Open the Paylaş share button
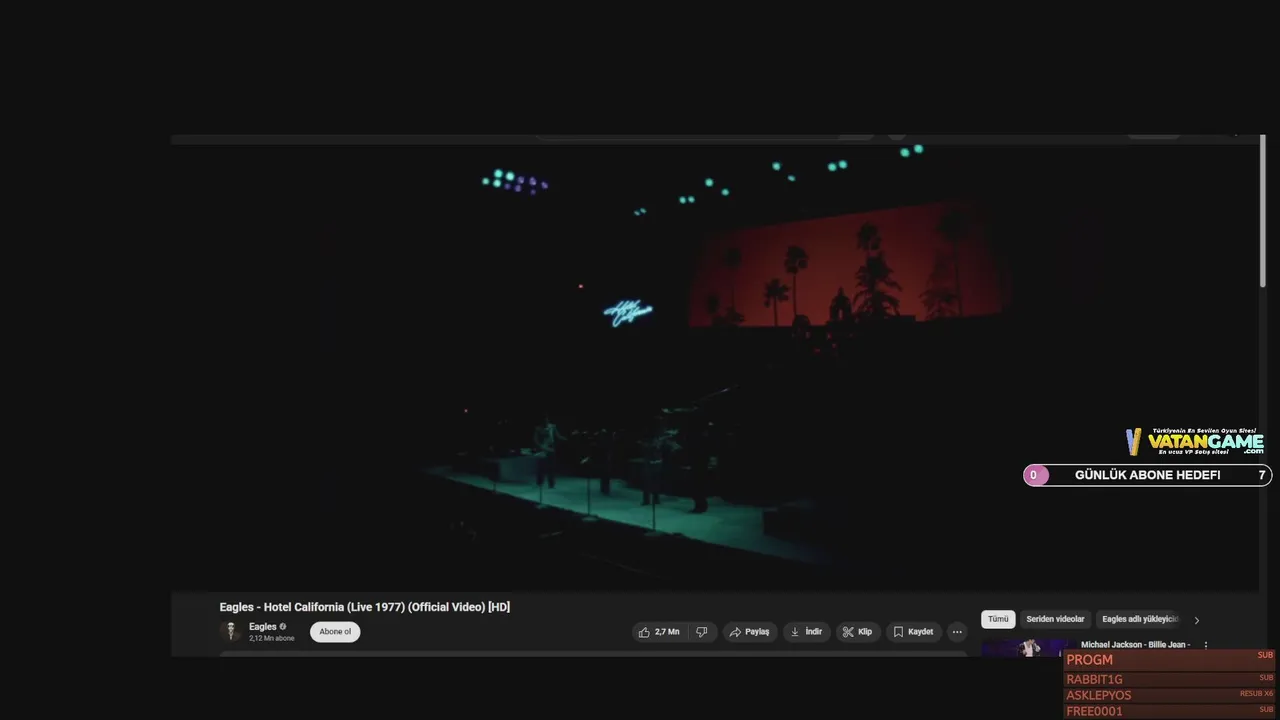The height and width of the screenshot is (720, 1280). click(x=749, y=632)
